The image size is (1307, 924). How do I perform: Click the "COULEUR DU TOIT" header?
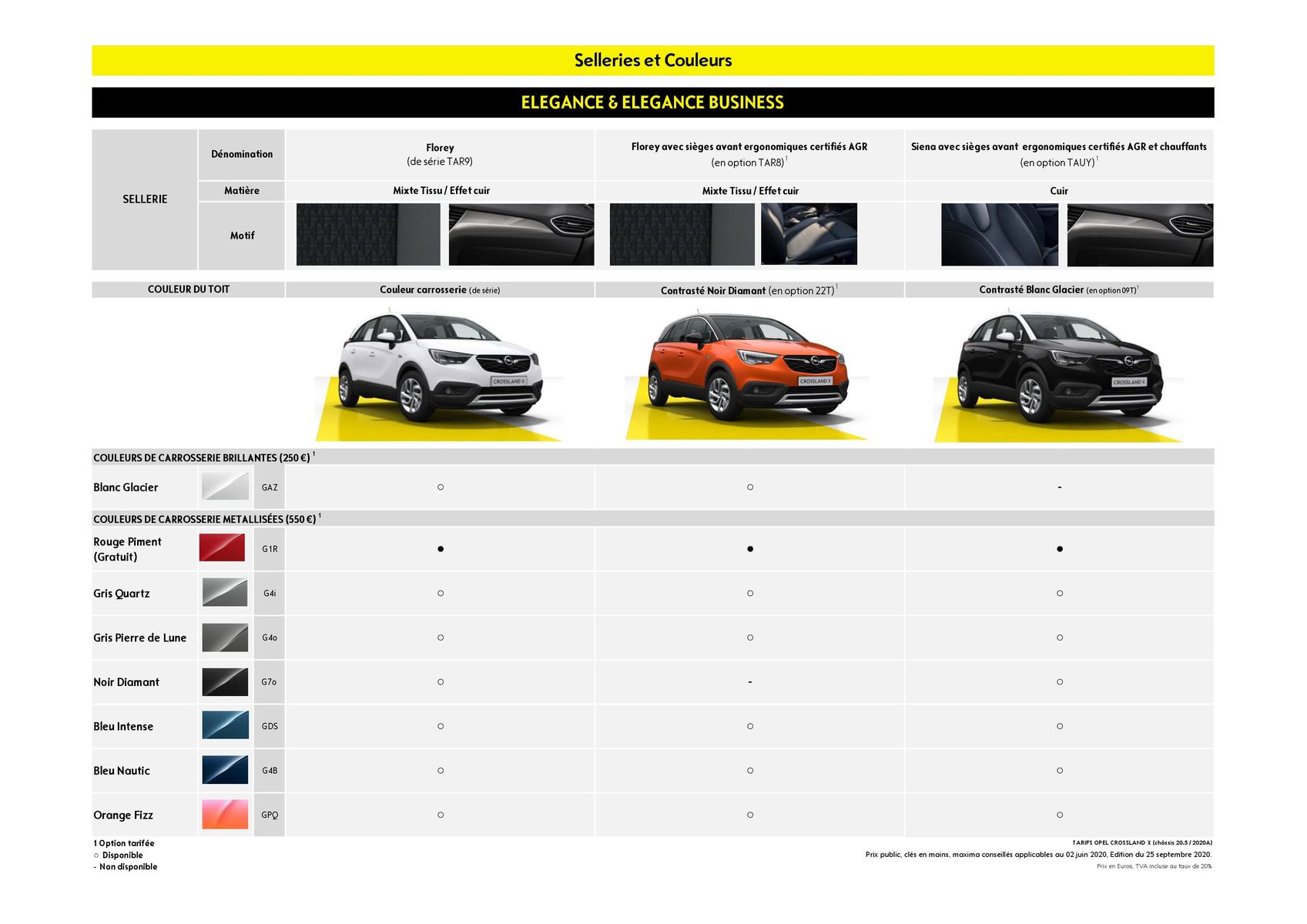[189, 290]
